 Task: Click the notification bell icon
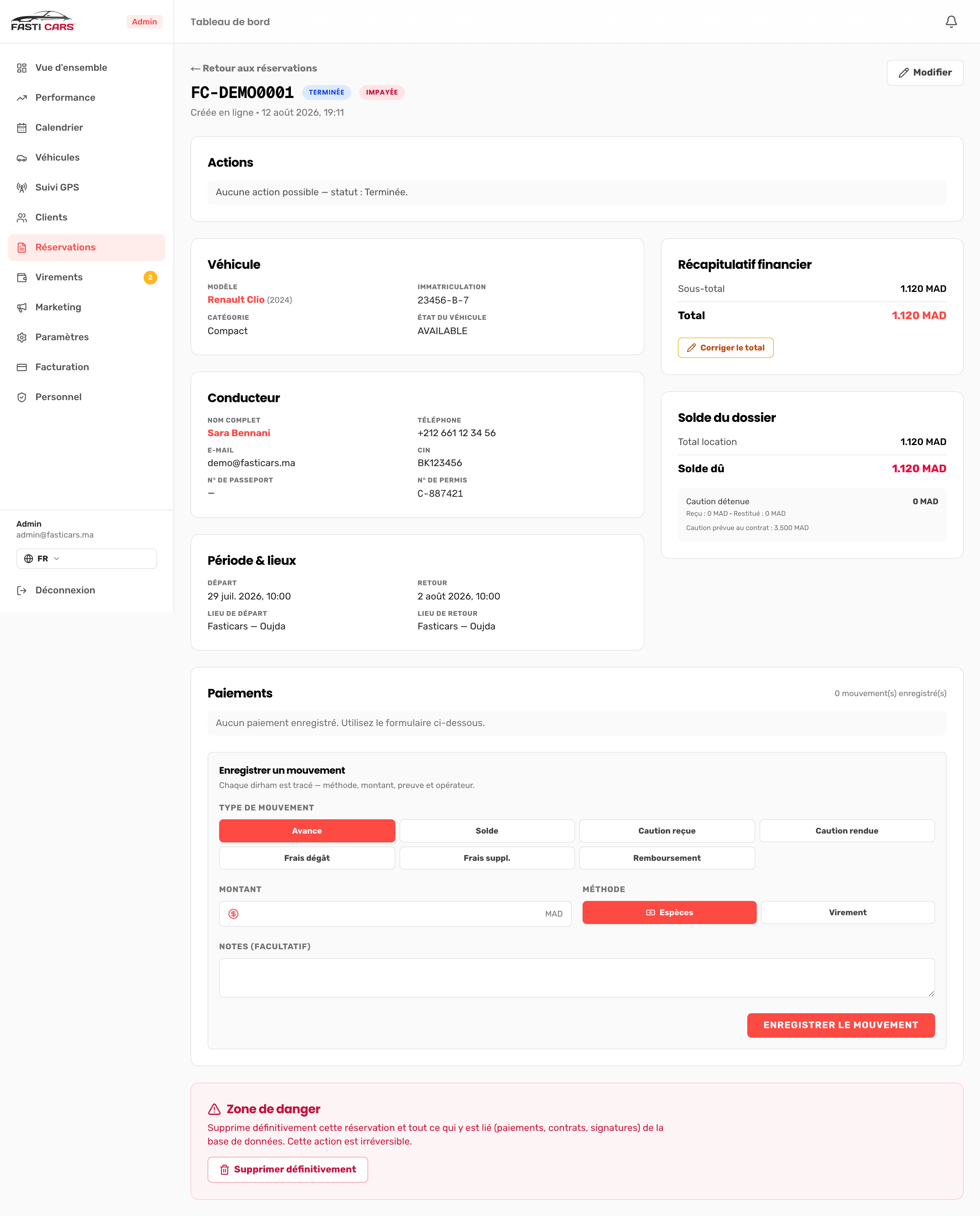click(x=951, y=21)
